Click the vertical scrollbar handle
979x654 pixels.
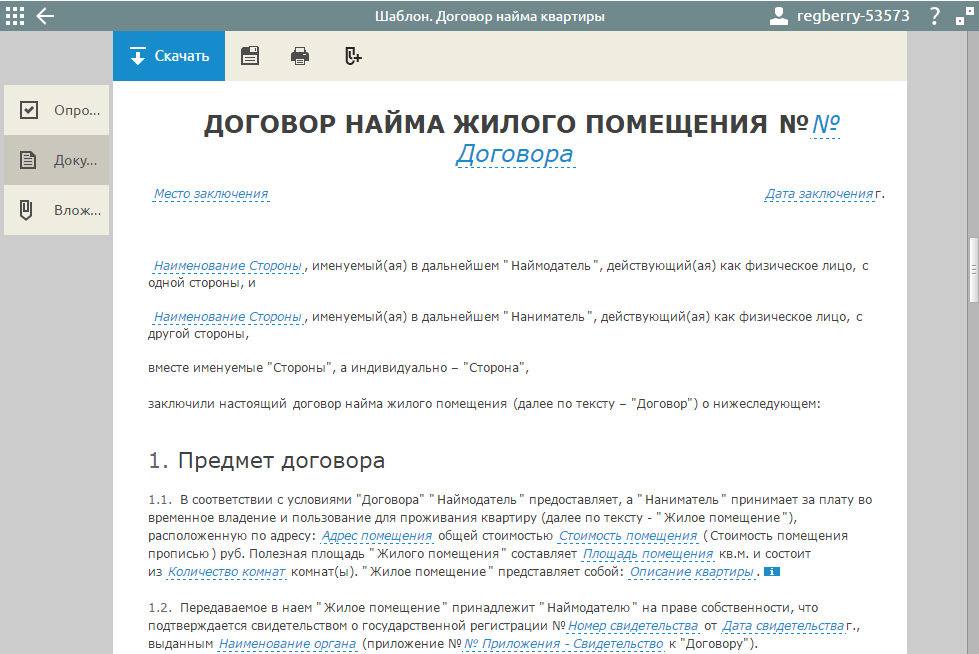[x=973, y=270]
